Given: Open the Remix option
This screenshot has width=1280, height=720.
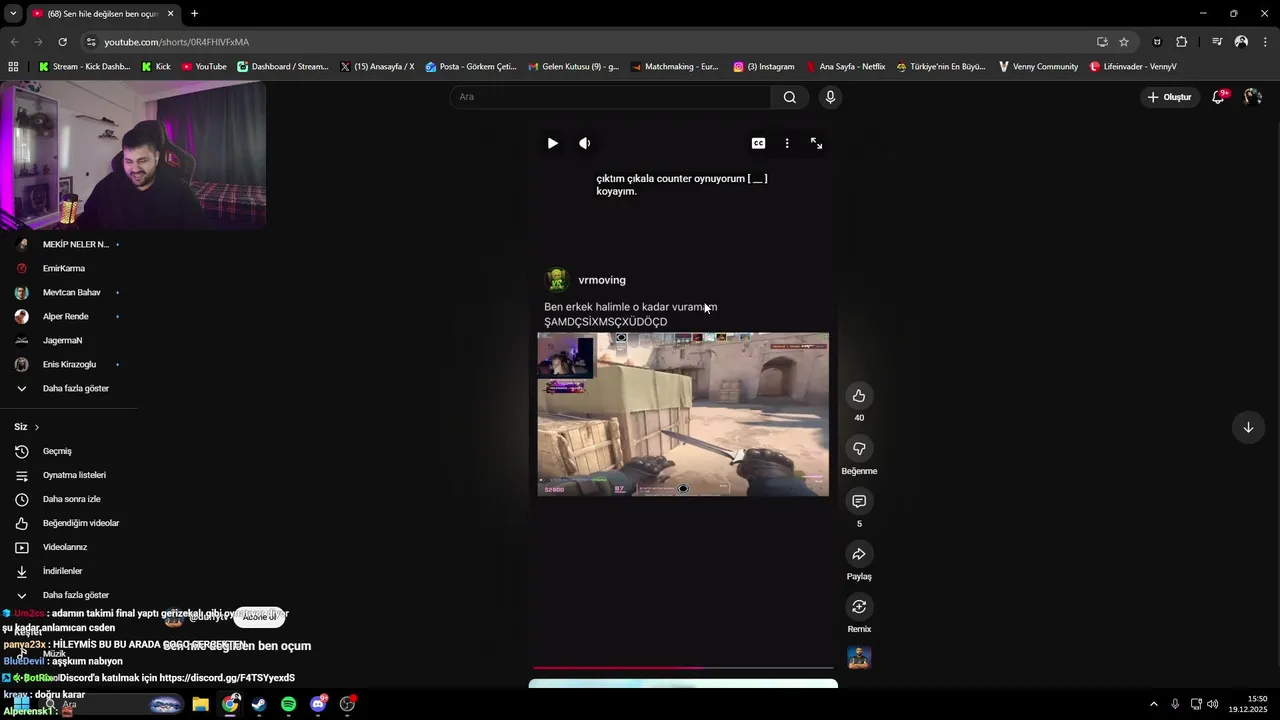Looking at the screenshot, I should 859,607.
